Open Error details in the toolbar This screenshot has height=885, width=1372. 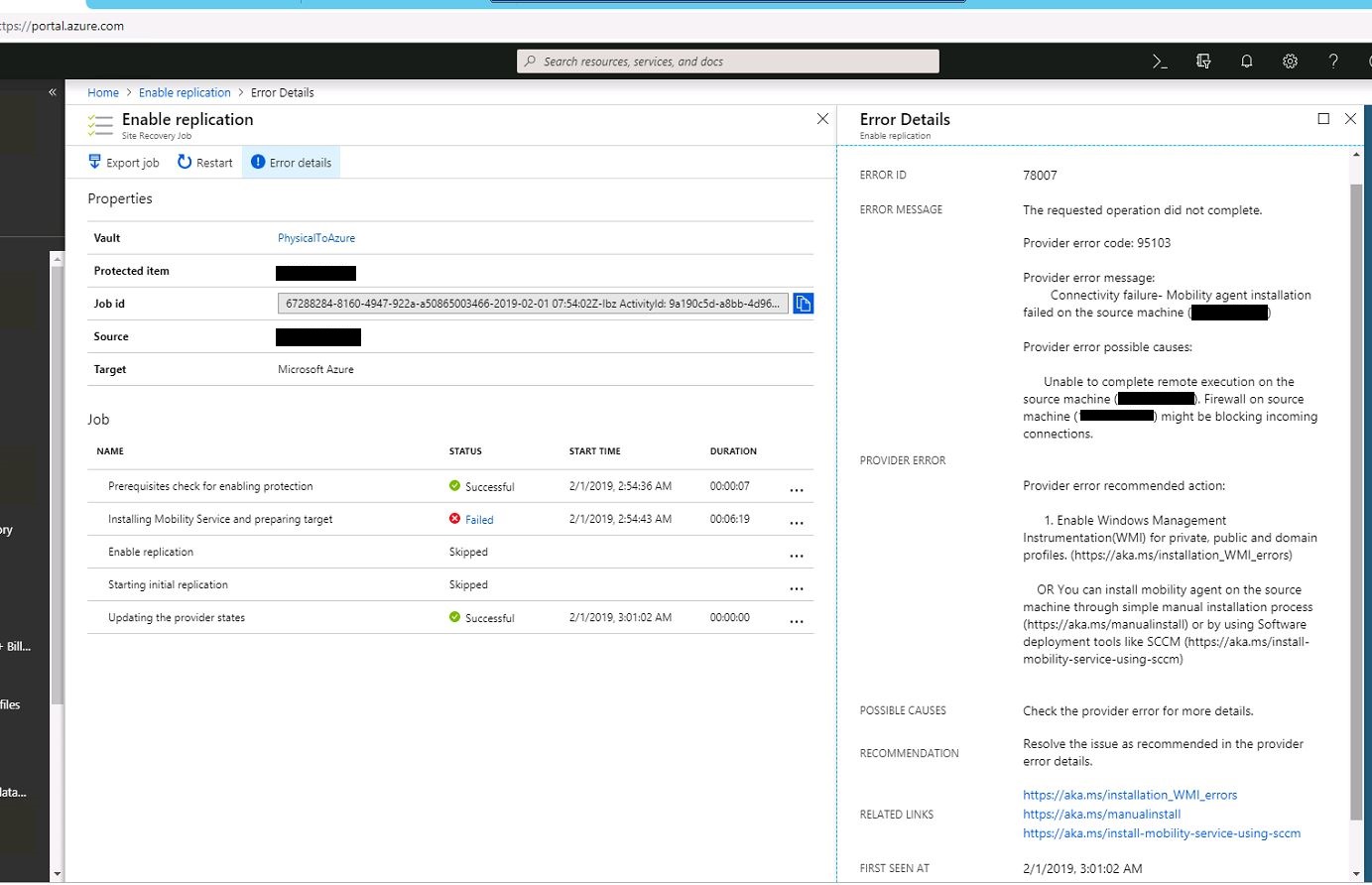[291, 163]
